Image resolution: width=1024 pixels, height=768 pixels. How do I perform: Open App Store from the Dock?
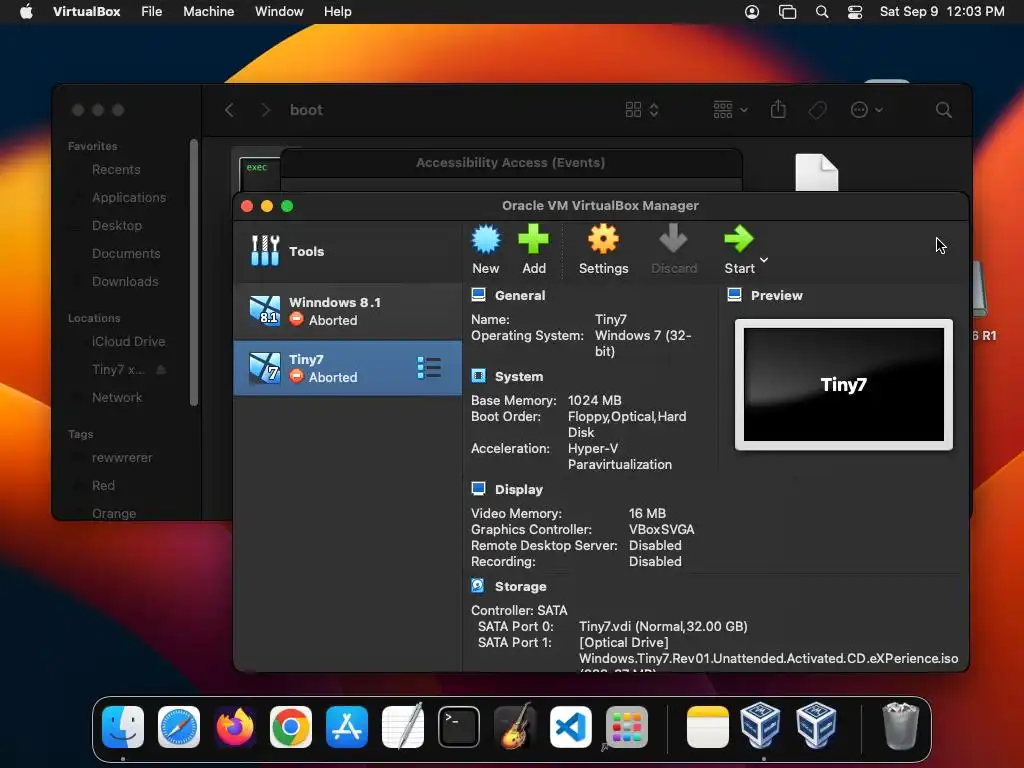click(347, 727)
